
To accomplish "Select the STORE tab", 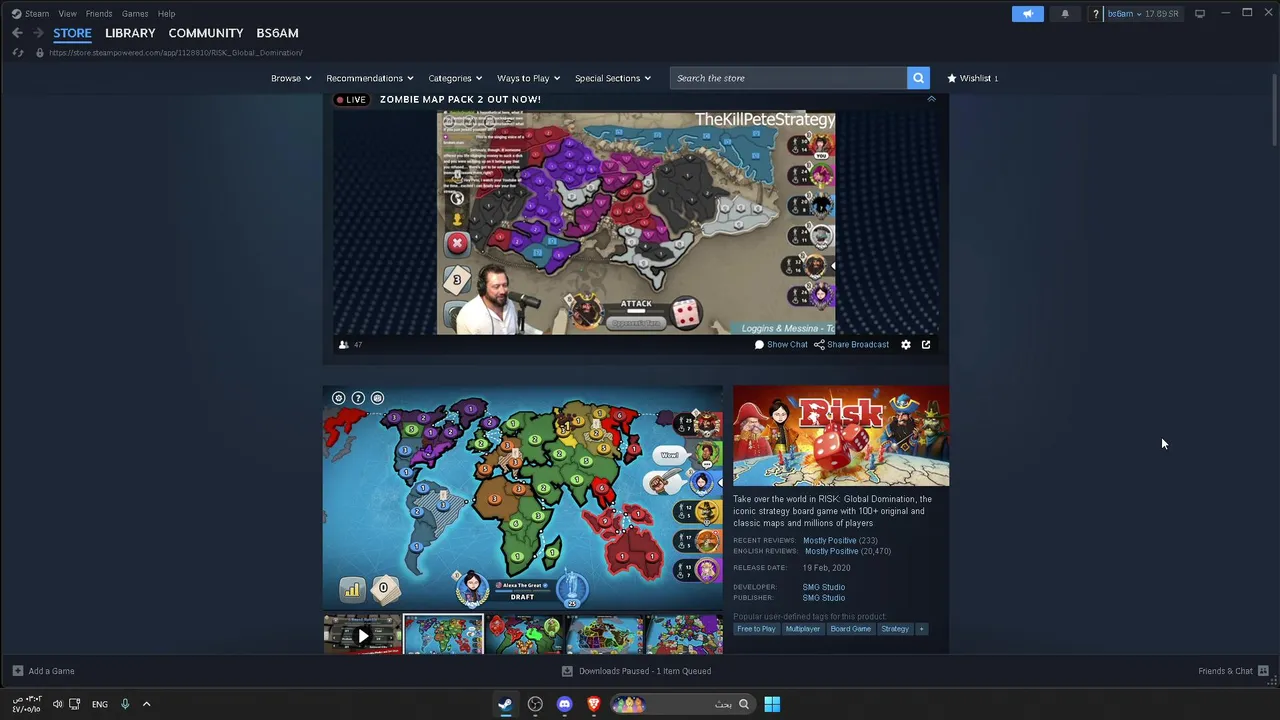I will 72,33.
